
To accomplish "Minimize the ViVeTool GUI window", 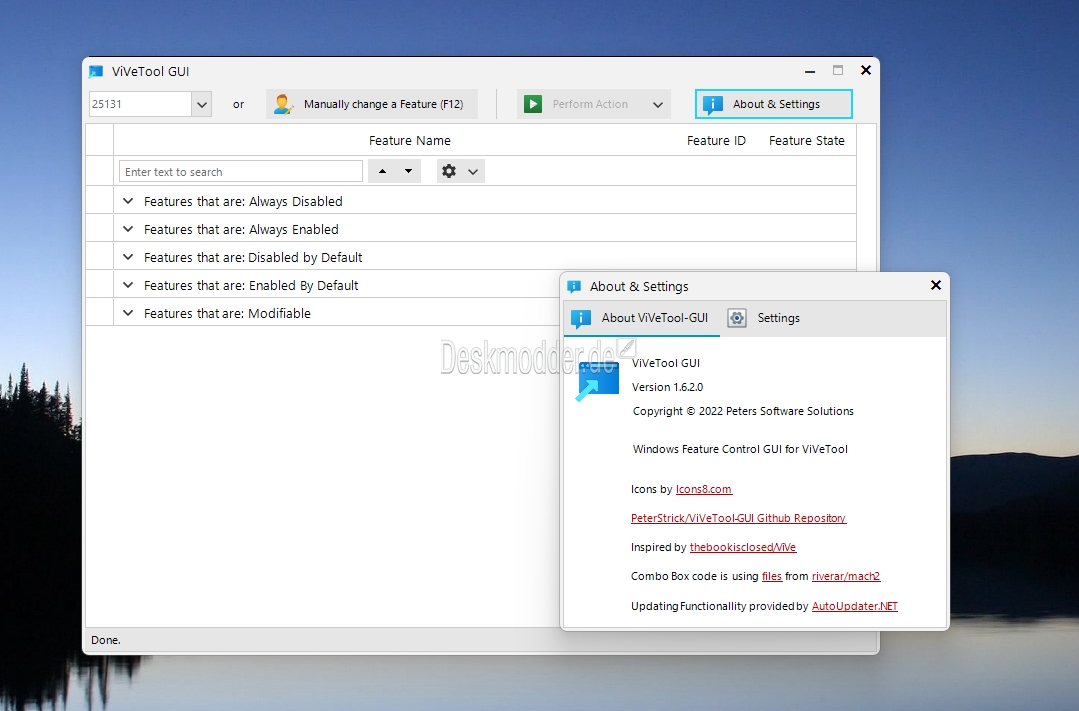I will (x=810, y=71).
